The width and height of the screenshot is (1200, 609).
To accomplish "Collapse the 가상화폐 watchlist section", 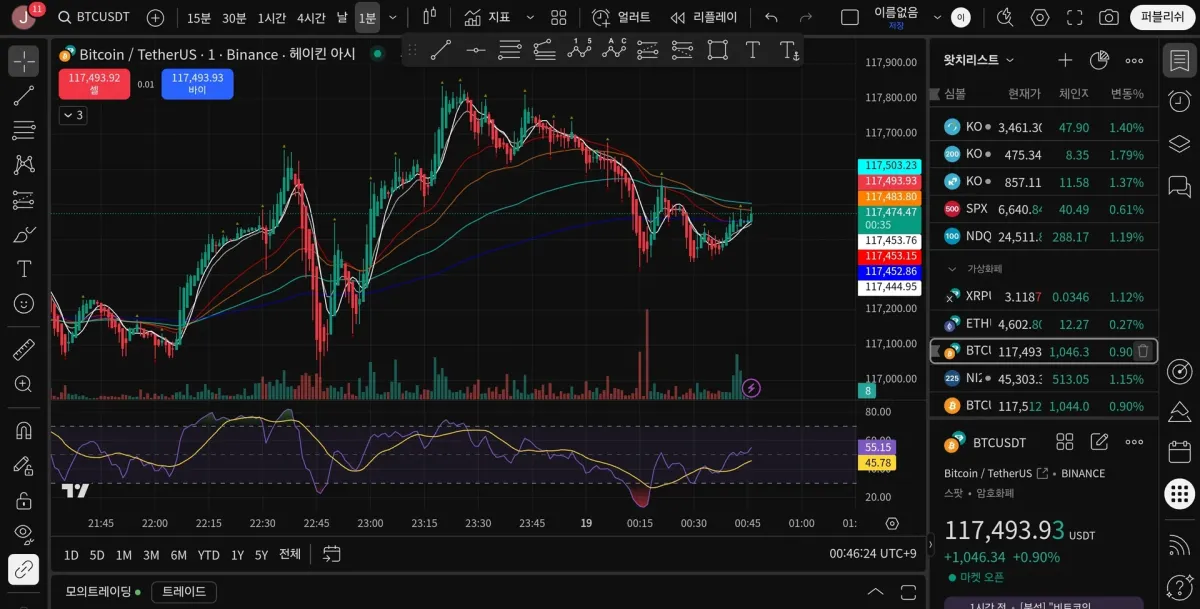I will tap(950, 269).
